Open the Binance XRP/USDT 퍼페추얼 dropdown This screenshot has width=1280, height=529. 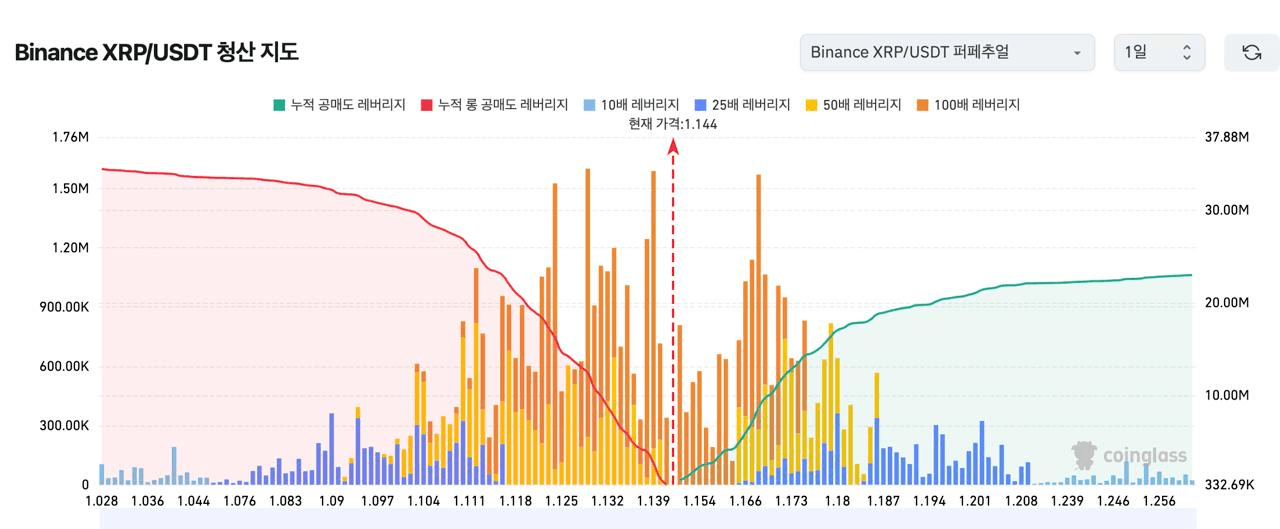[947, 52]
